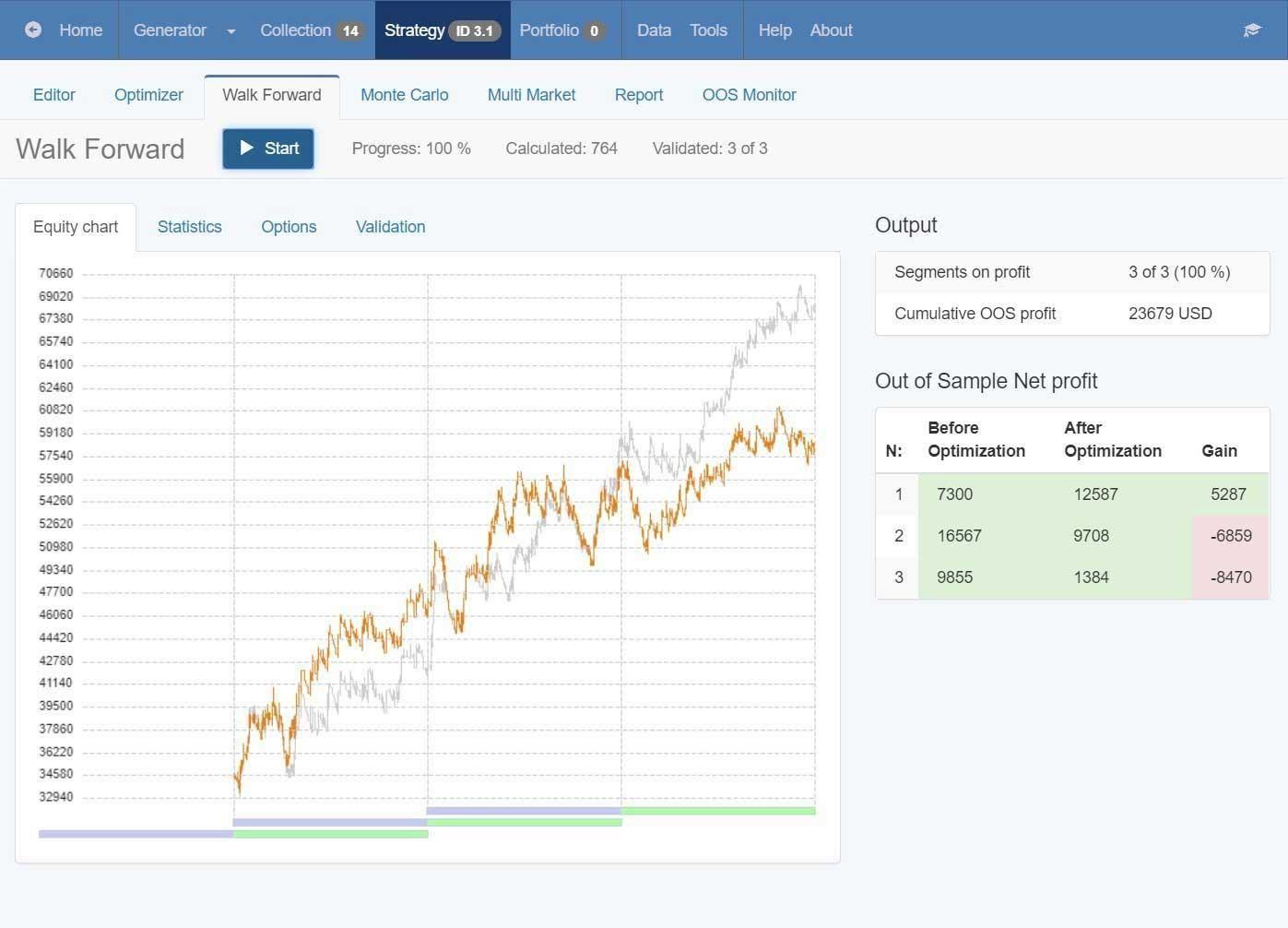Open the OOS Monitor tab
Image resolution: width=1288 pixels, height=928 pixels.
coord(749,95)
